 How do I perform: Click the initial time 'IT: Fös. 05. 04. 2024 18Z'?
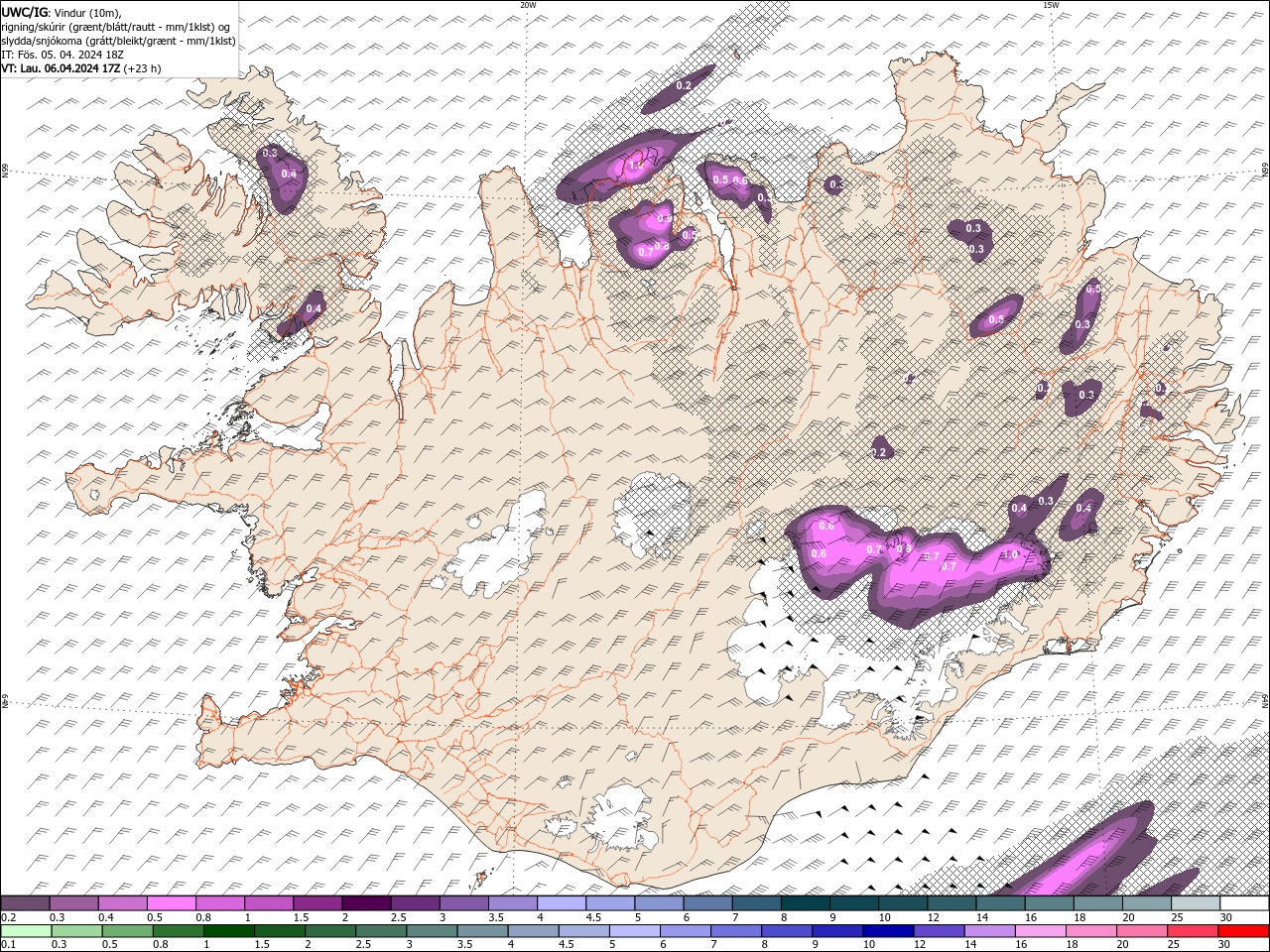[63, 55]
